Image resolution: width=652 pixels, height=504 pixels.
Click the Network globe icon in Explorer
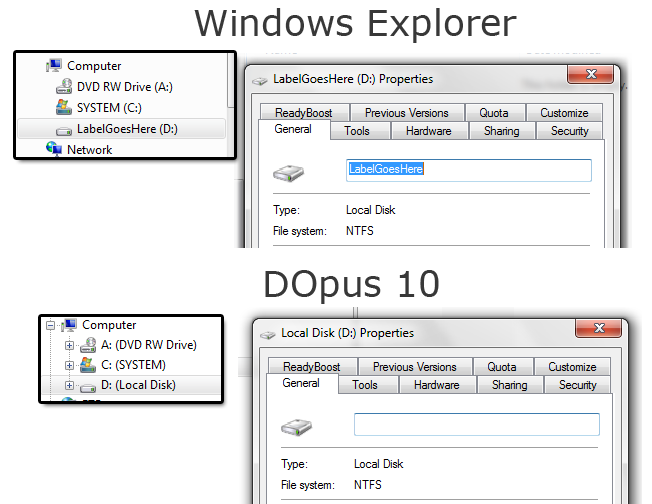54,149
